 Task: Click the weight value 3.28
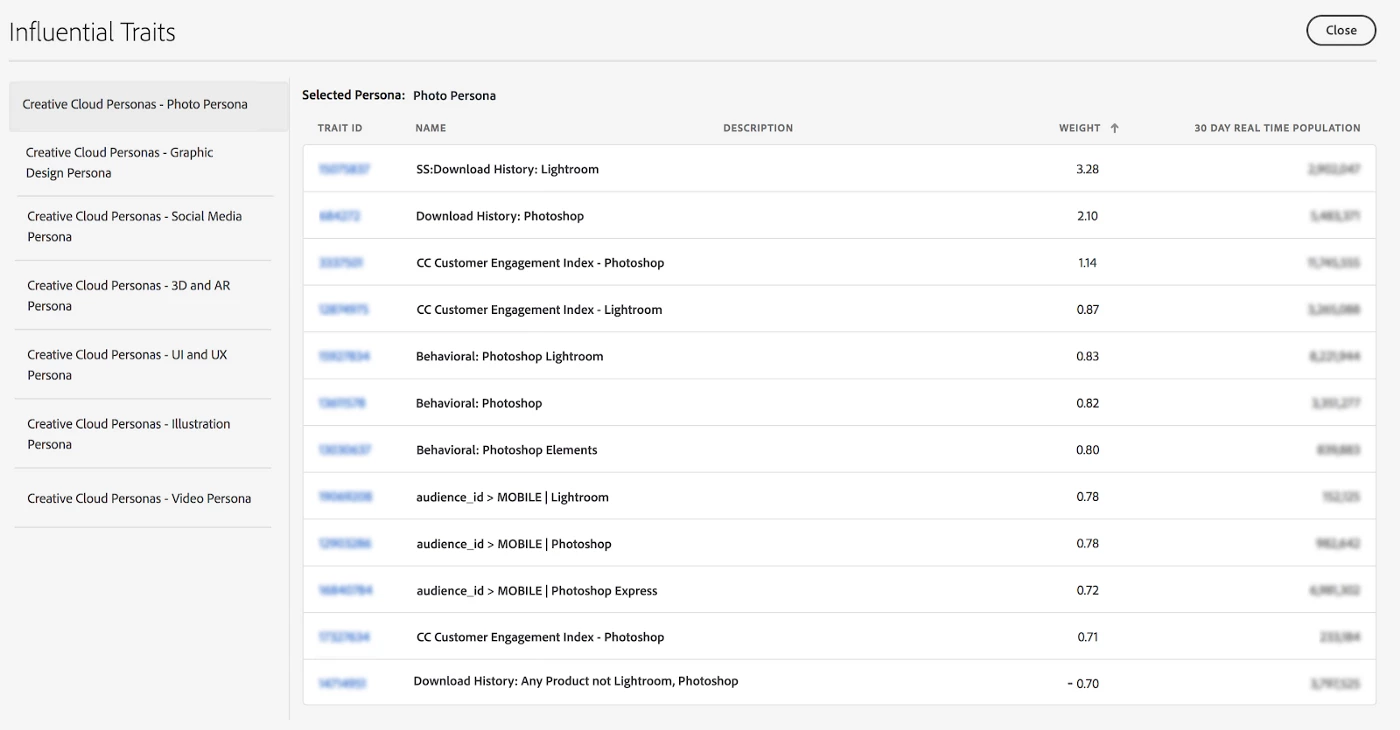click(x=1087, y=169)
